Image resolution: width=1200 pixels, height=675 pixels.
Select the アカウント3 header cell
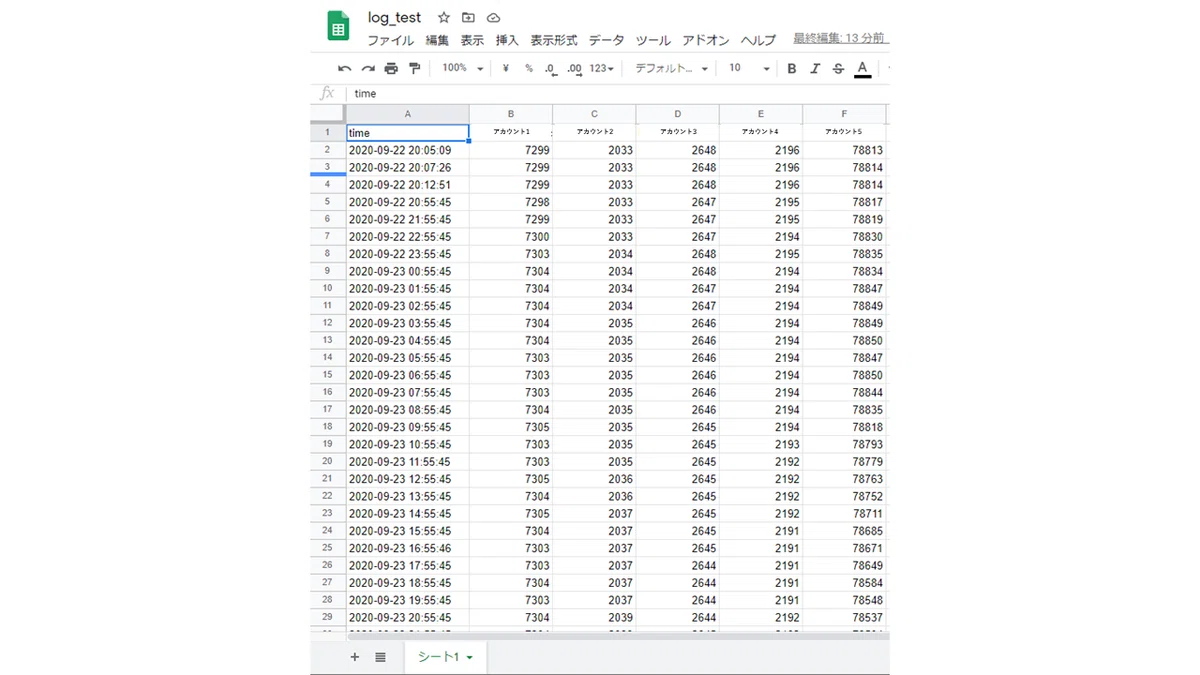pyautogui.click(x=677, y=132)
